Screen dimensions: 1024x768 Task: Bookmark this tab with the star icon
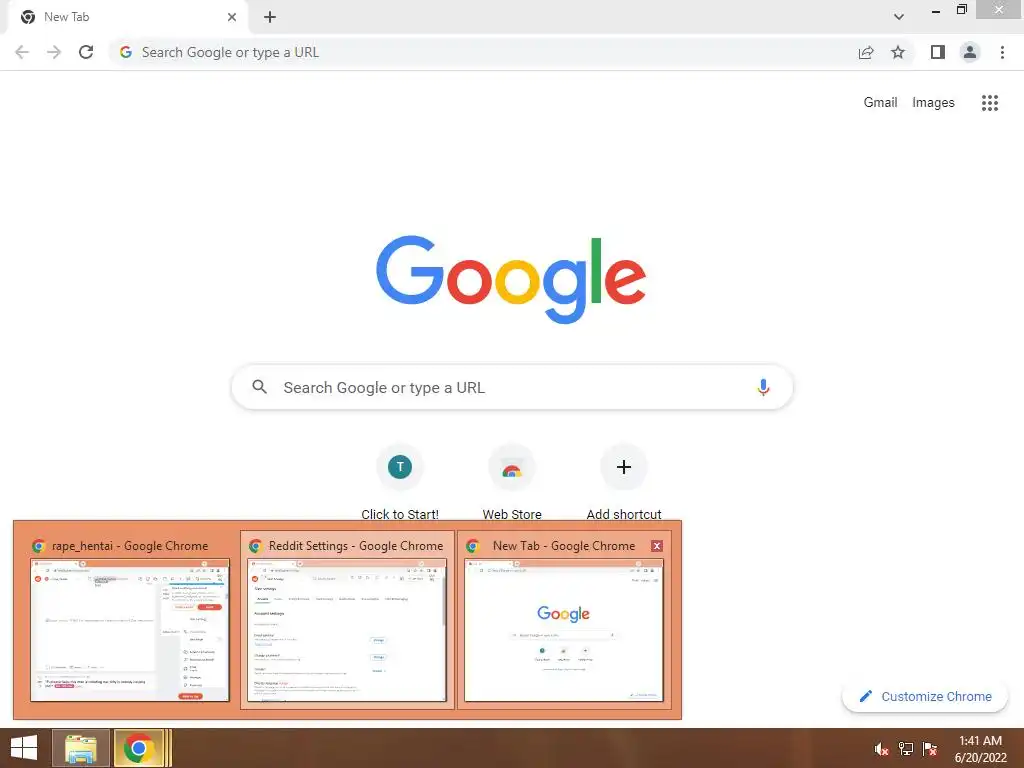[x=898, y=52]
